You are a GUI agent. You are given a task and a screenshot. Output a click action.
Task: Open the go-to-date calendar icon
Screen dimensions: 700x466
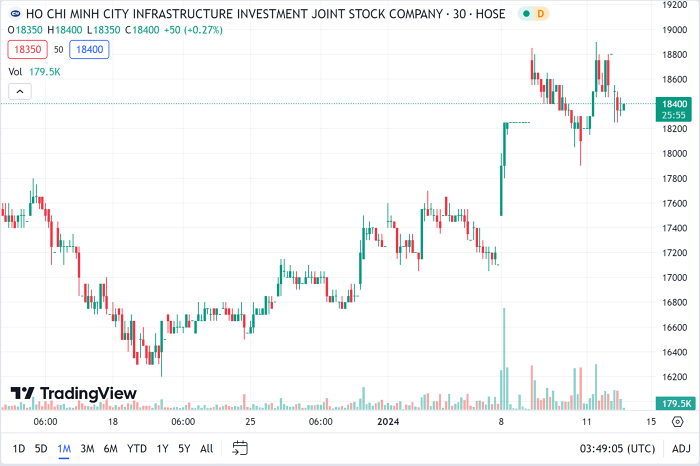[x=240, y=448]
